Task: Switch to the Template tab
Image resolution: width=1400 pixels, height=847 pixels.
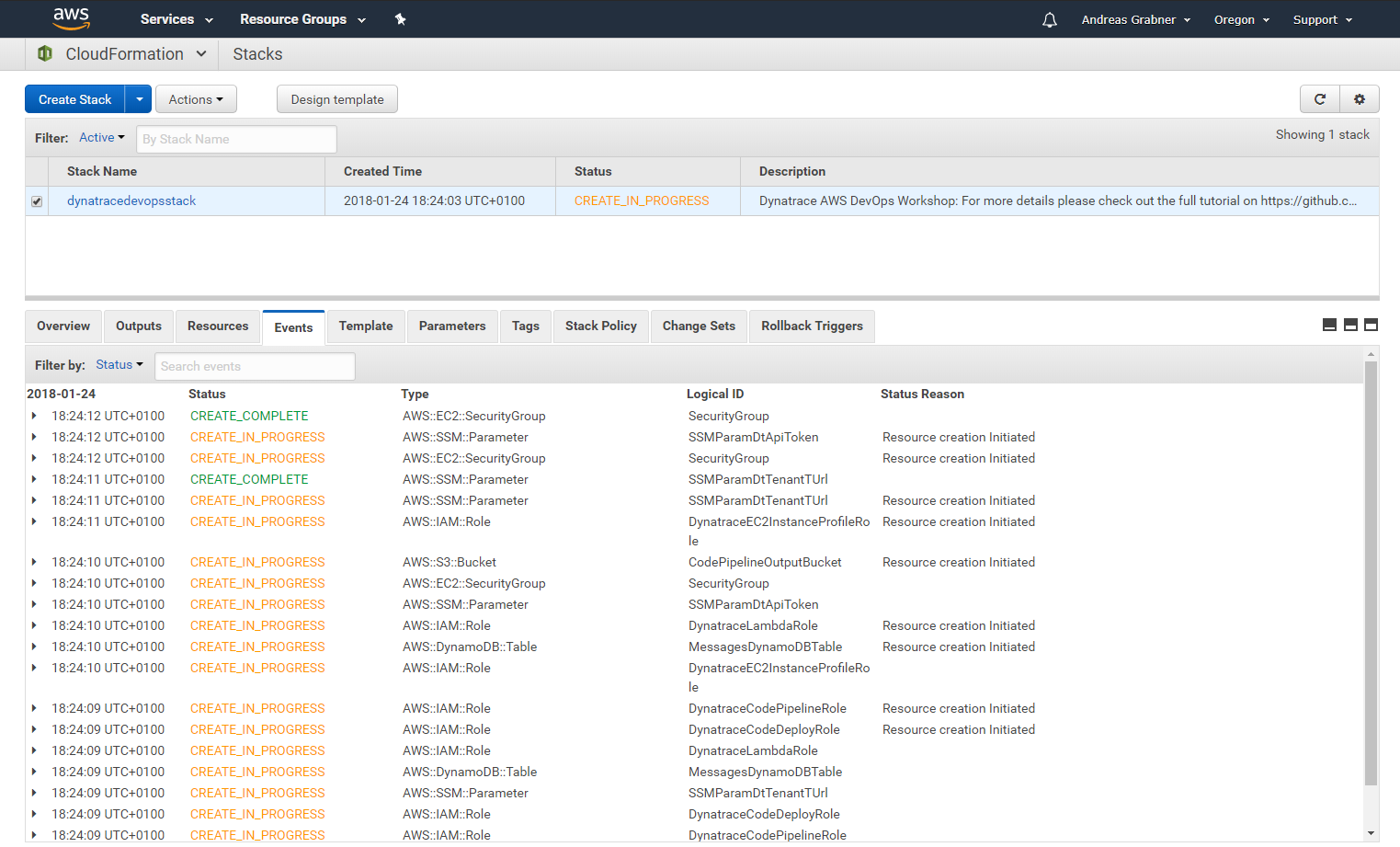Action: [x=366, y=326]
